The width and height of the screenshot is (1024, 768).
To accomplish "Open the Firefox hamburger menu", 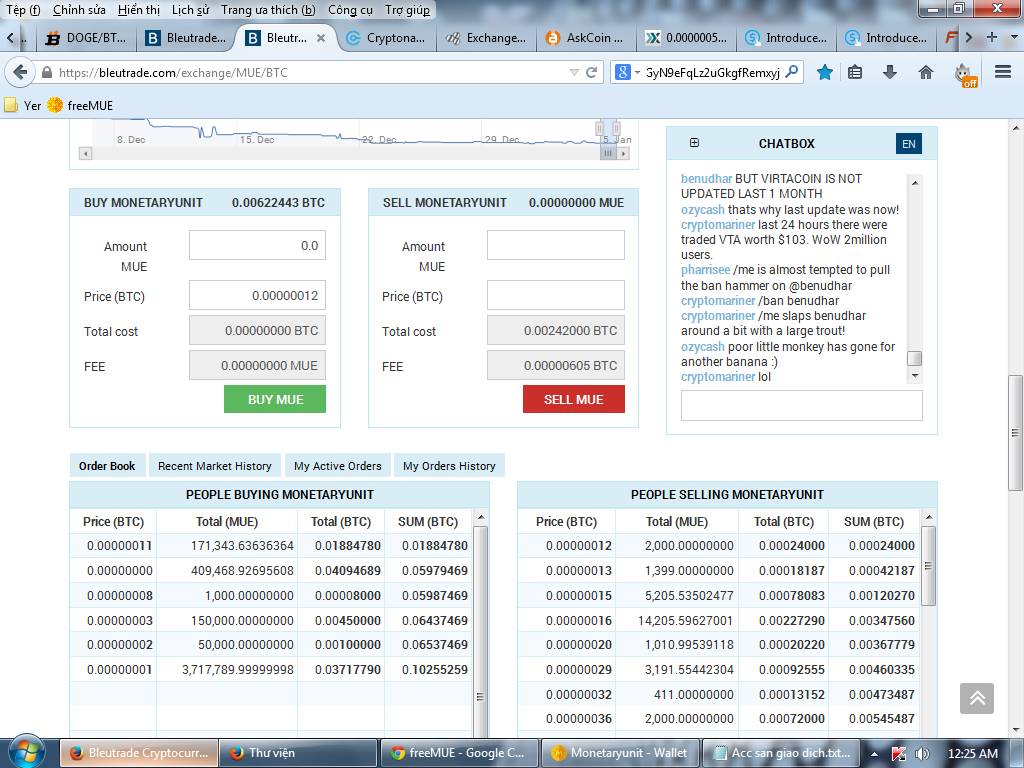I will 1003,72.
